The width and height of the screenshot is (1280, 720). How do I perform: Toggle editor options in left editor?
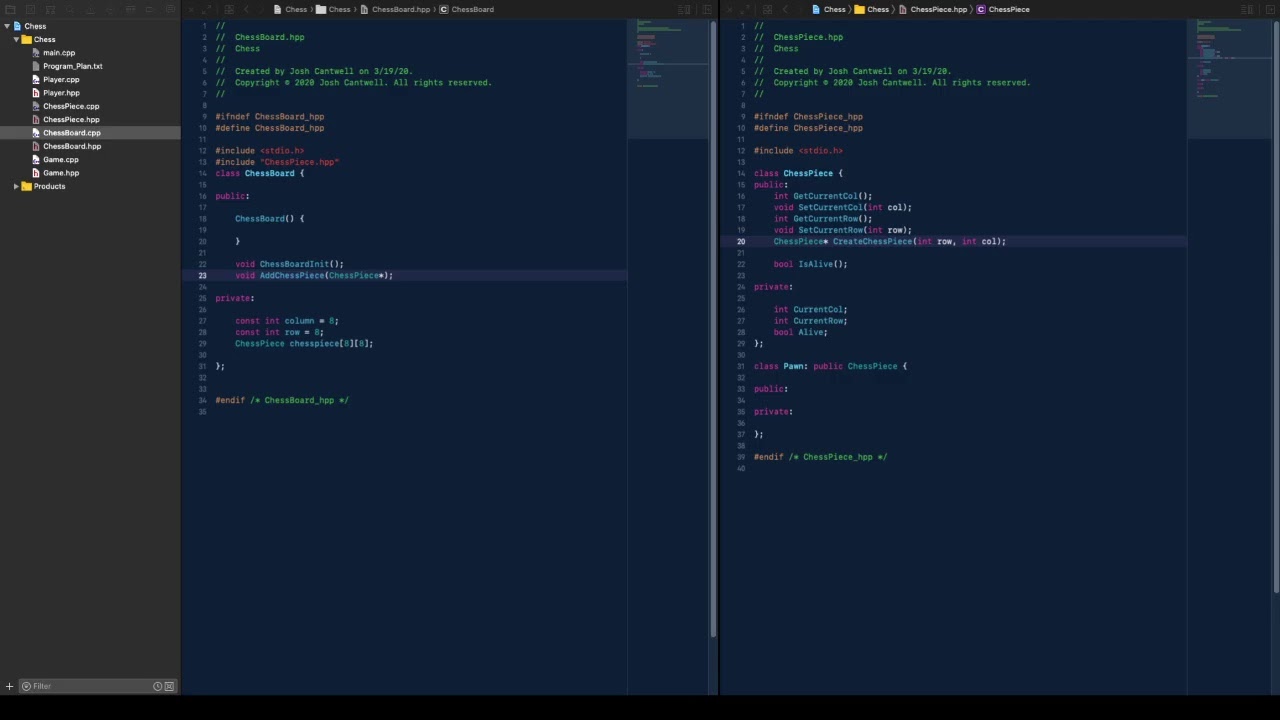(x=685, y=9)
